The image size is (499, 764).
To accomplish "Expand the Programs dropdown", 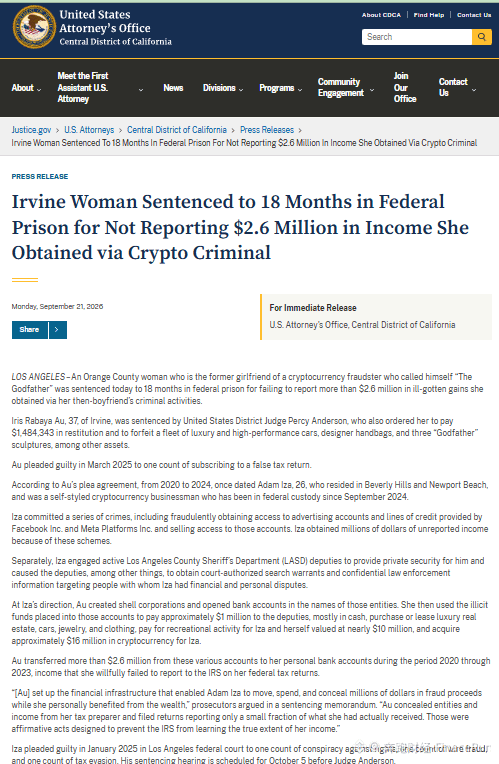I will (x=281, y=88).
